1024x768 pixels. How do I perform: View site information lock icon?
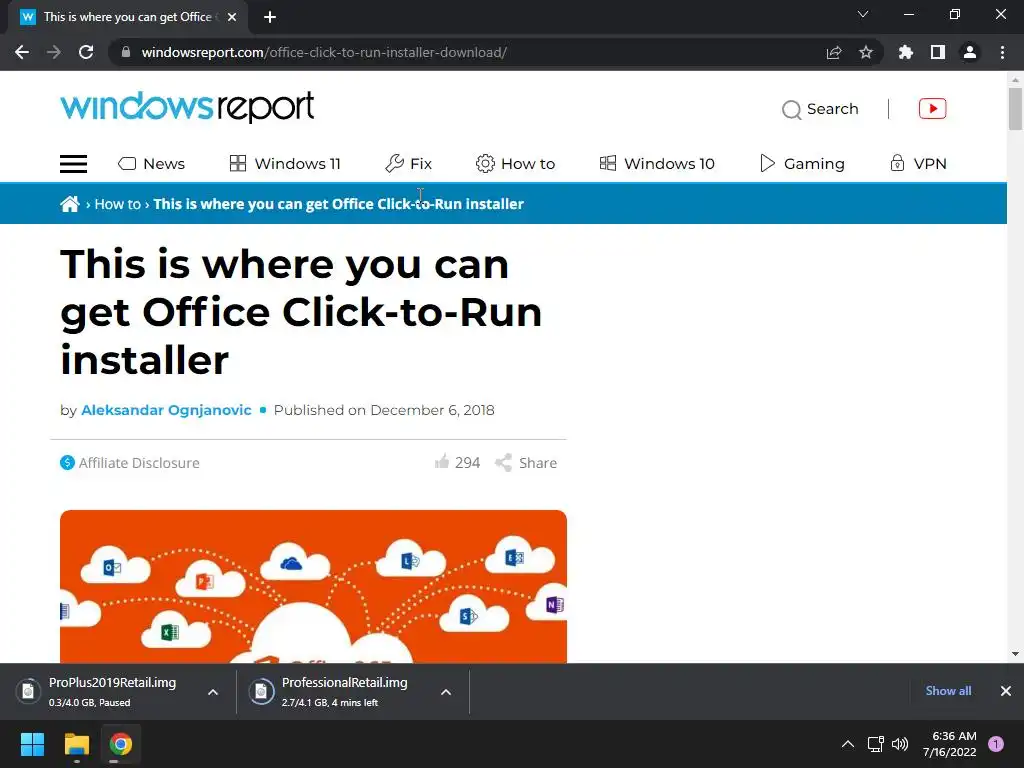pos(126,52)
